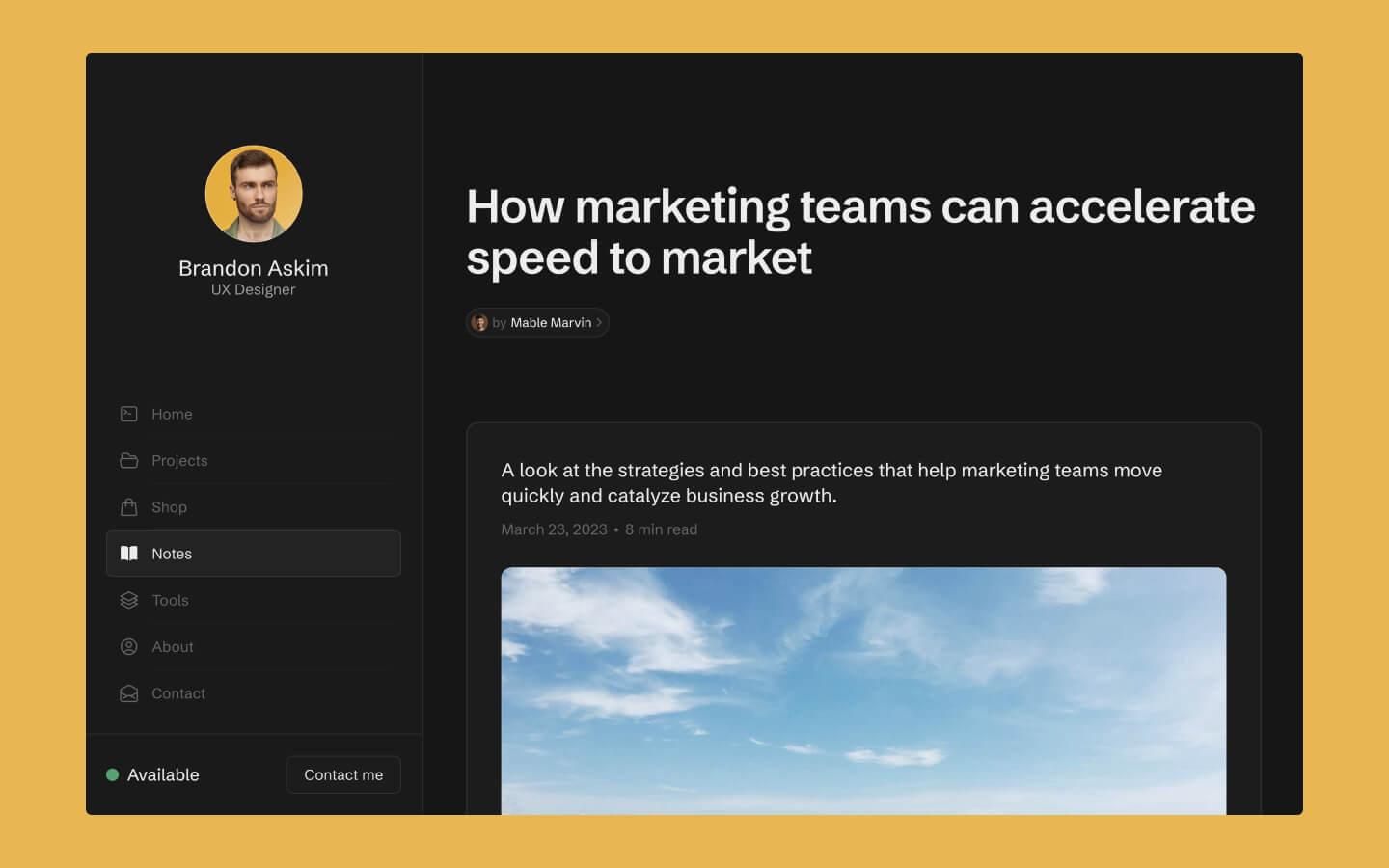Open the About section
The image size is (1389, 868).
click(254, 646)
